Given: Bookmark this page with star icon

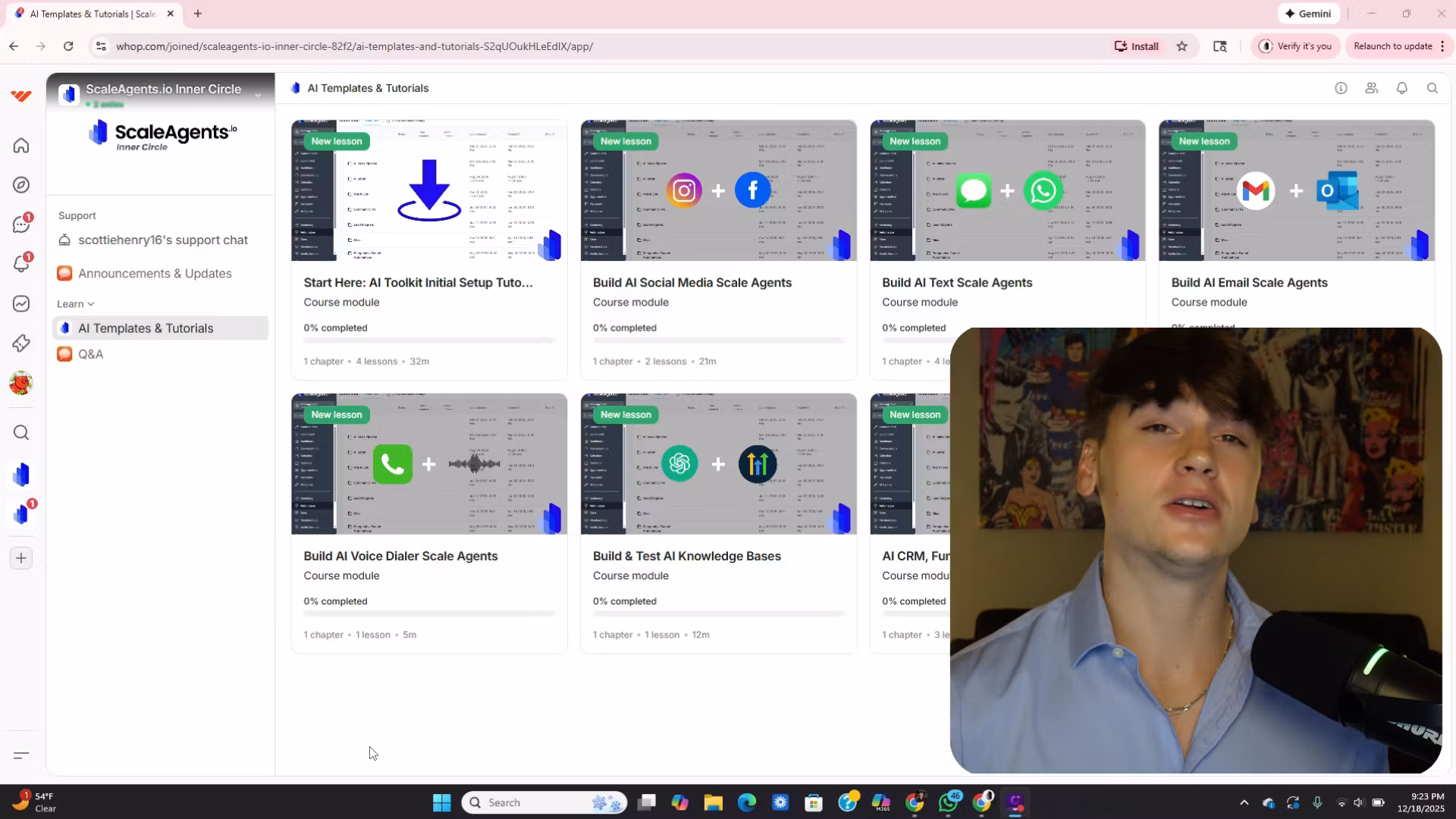Looking at the screenshot, I should (1181, 46).
